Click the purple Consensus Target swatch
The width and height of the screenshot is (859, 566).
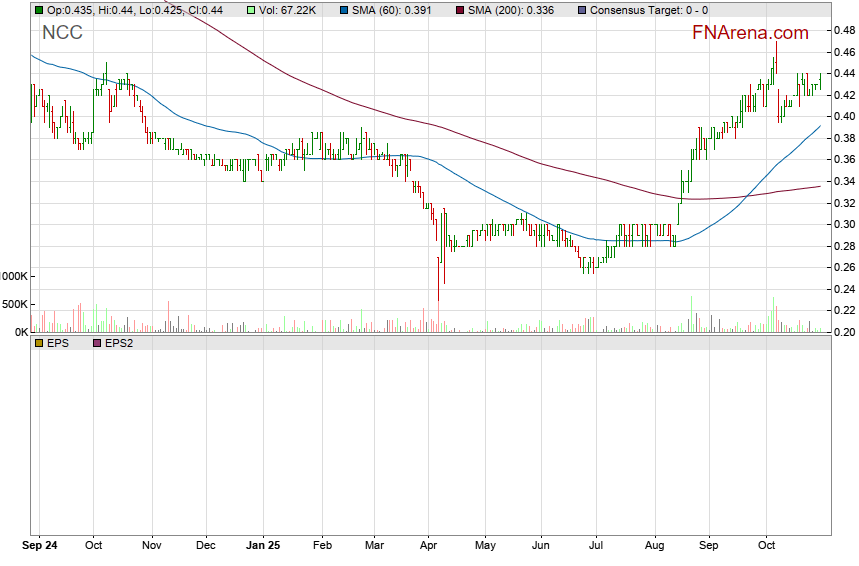coord(583,10)
